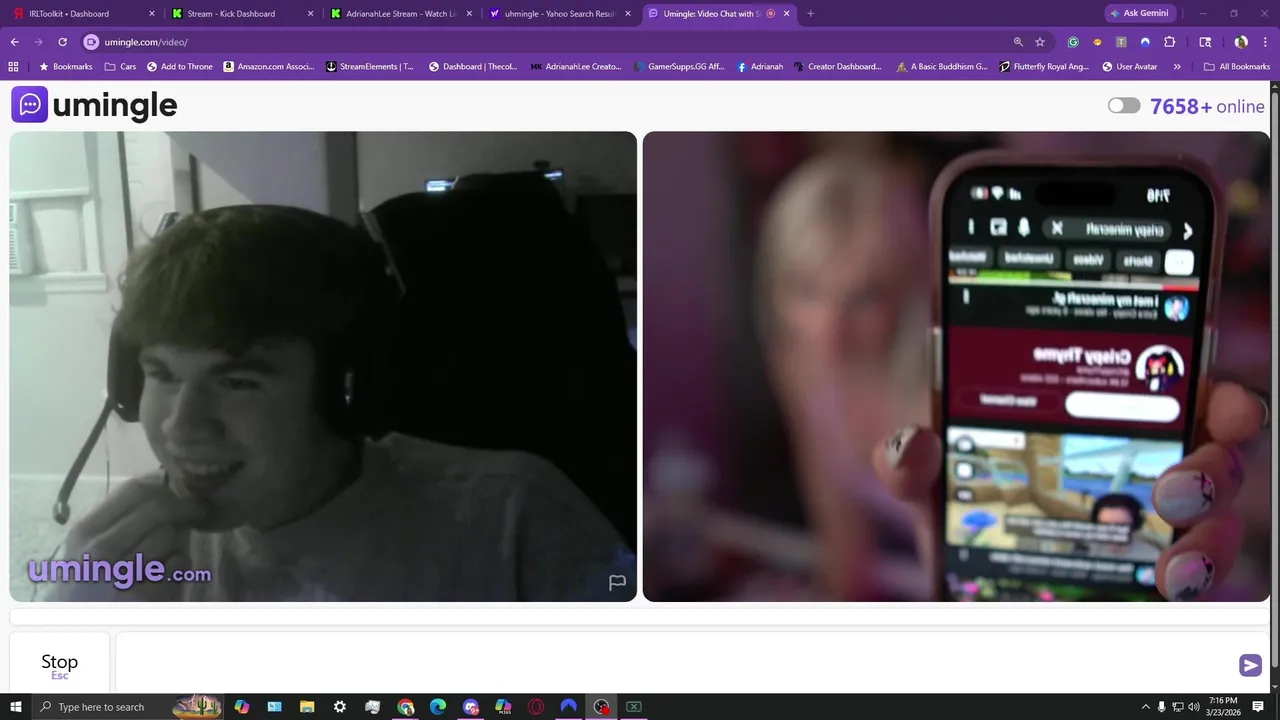Open the Chrome three-dot menu
Viewport: 1280px width, 720px height.
pos(1264,42)
